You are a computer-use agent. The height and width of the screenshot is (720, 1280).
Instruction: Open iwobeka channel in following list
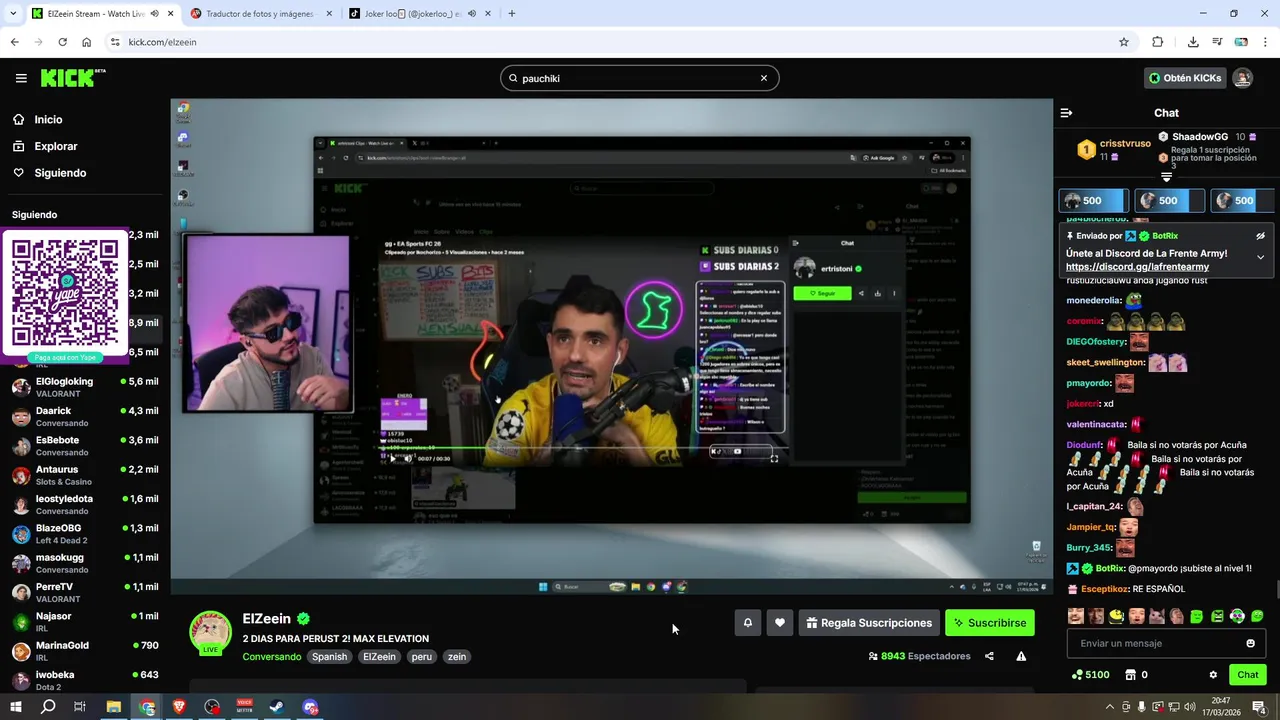point(85,680)
